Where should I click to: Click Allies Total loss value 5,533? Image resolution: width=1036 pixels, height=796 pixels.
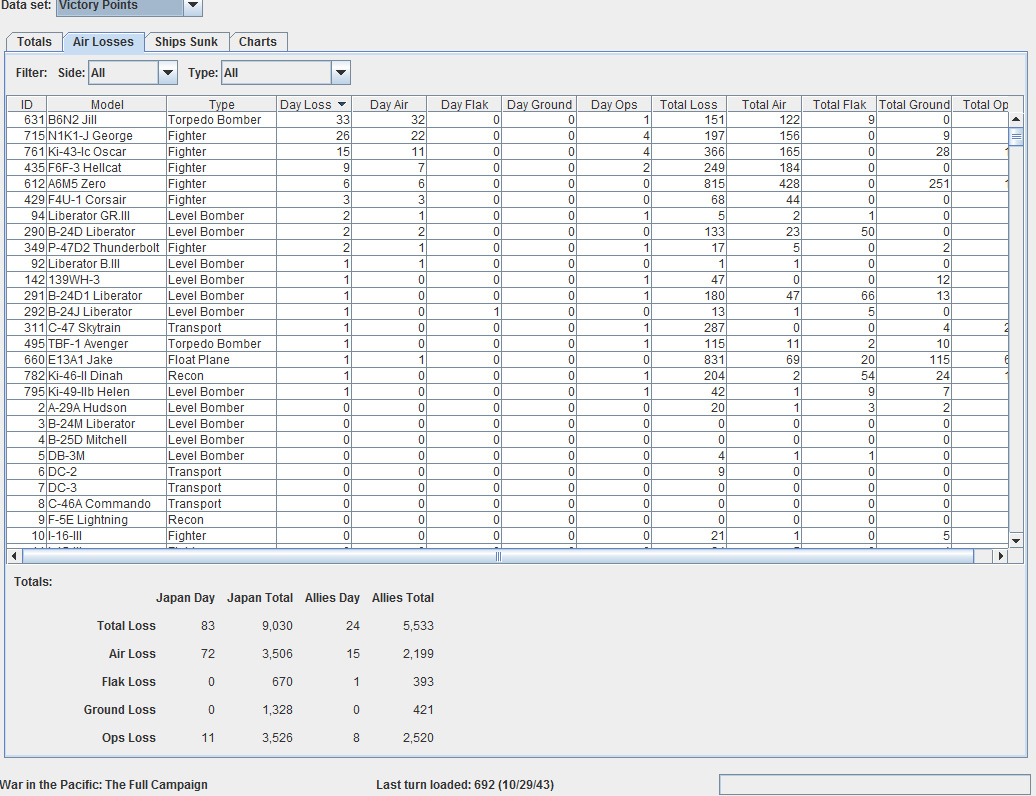click(418, 626)
